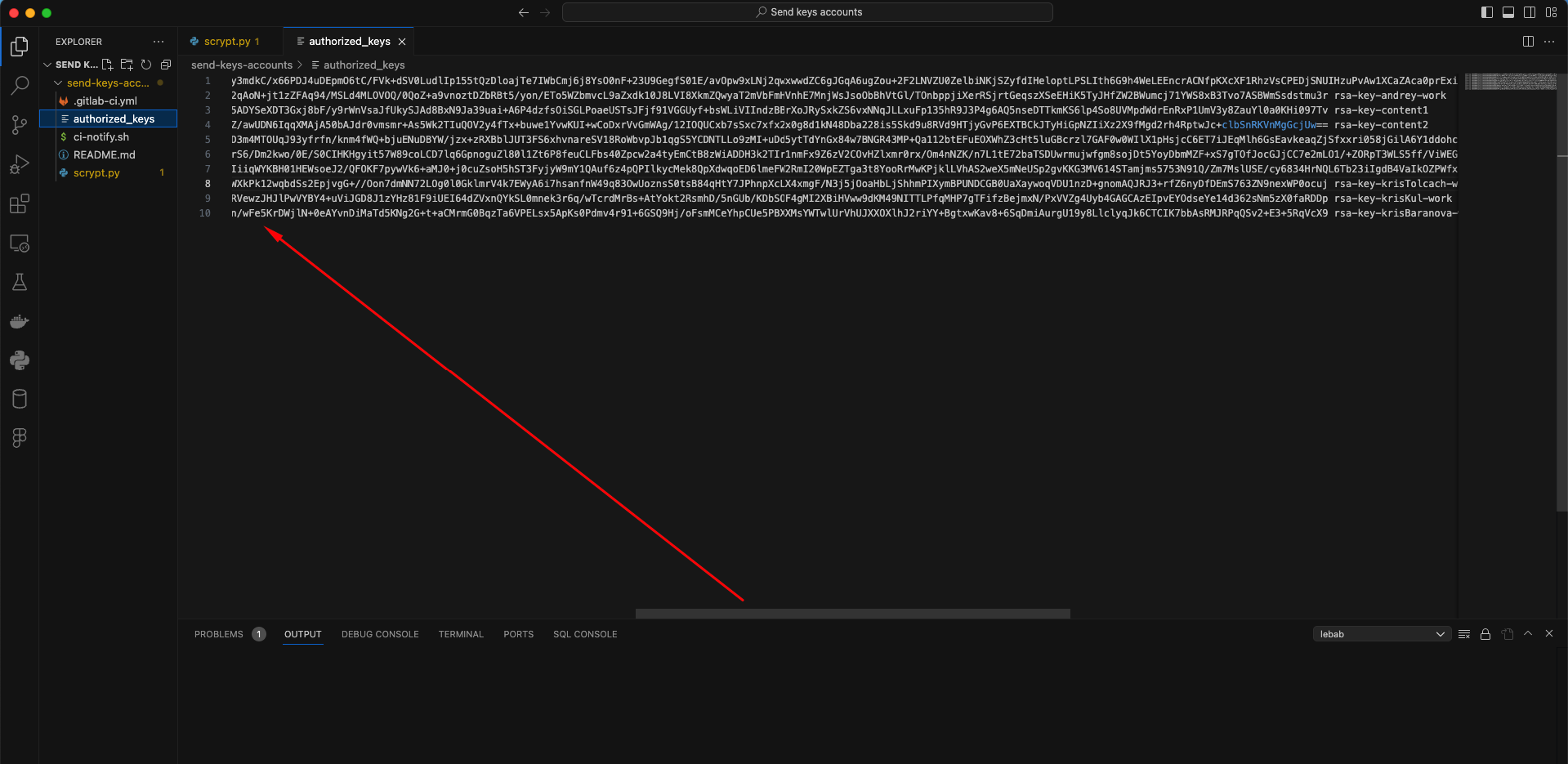This screenshot has height=764, width=1568.
Task: Close the bottom panel
Action: coord(1549,634)
